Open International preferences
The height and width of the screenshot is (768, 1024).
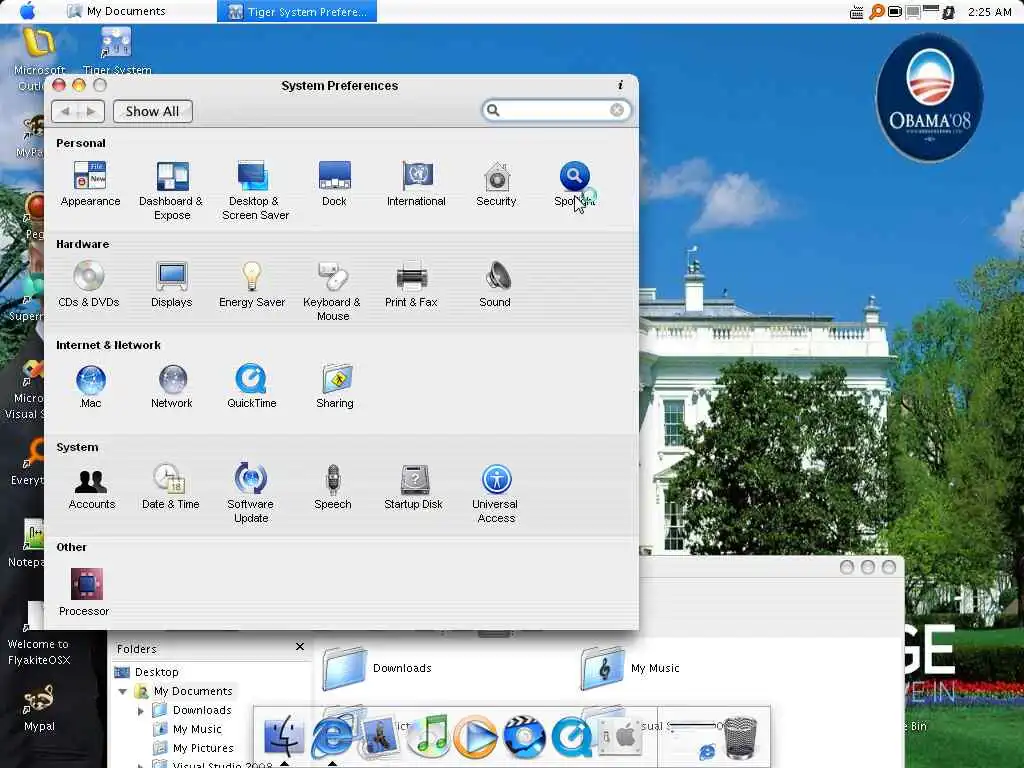point(416,184)
